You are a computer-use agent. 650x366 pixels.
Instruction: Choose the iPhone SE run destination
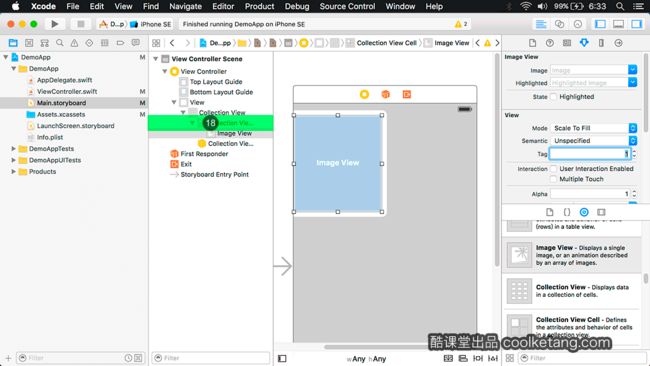tap(151, 24)
